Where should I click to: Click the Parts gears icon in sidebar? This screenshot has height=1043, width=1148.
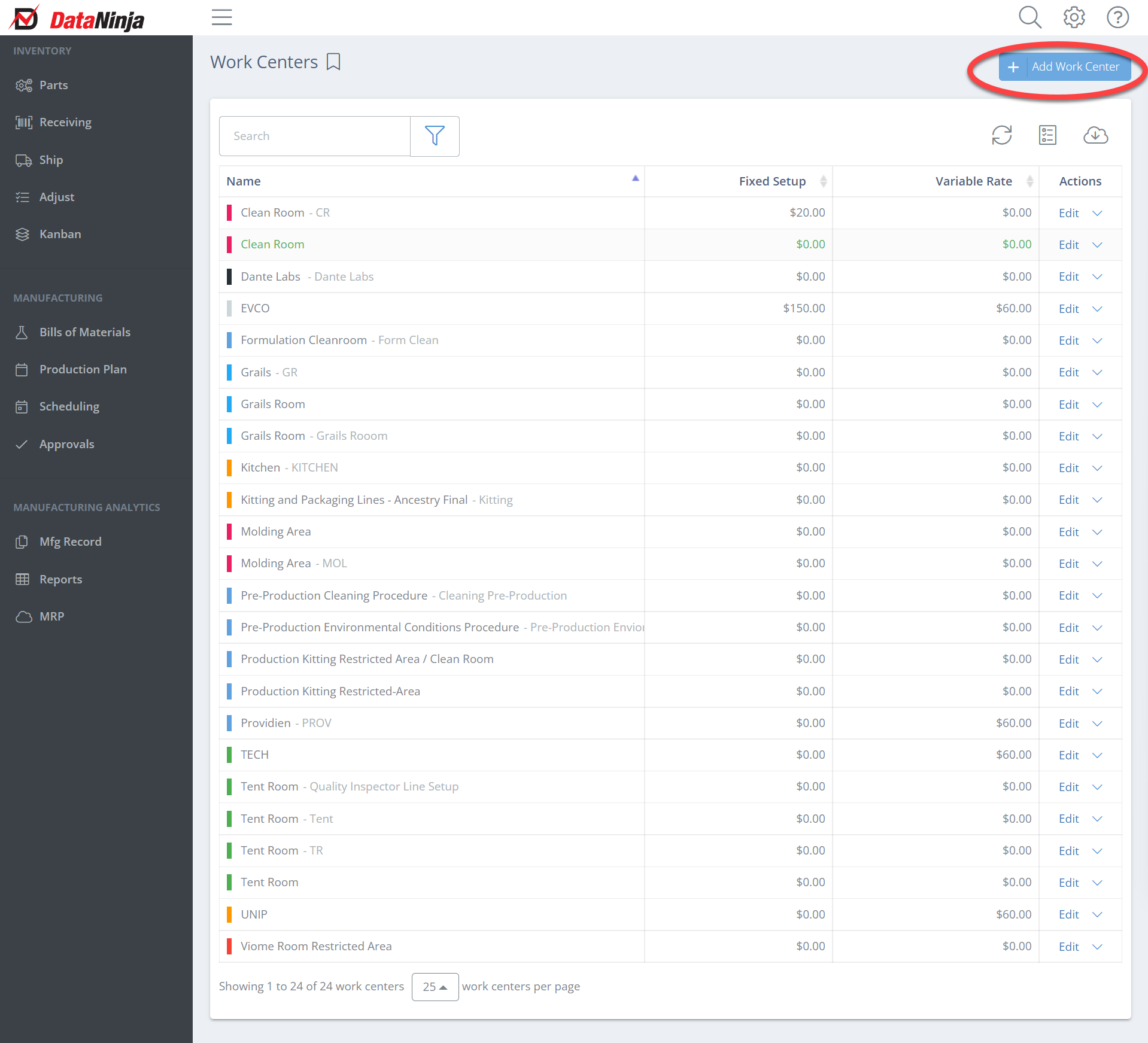23,85
